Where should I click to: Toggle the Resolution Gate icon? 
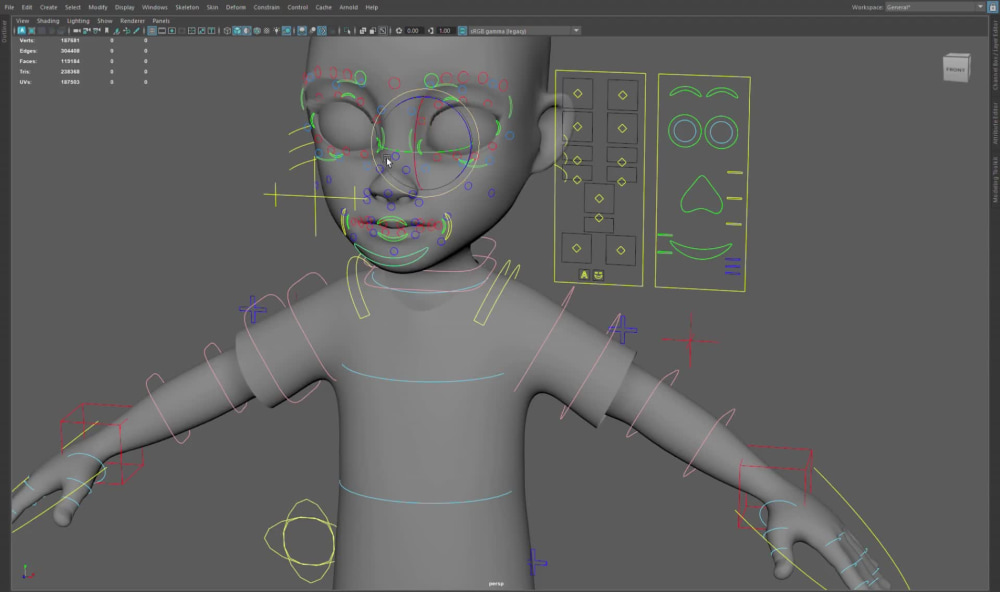(171, 31)
